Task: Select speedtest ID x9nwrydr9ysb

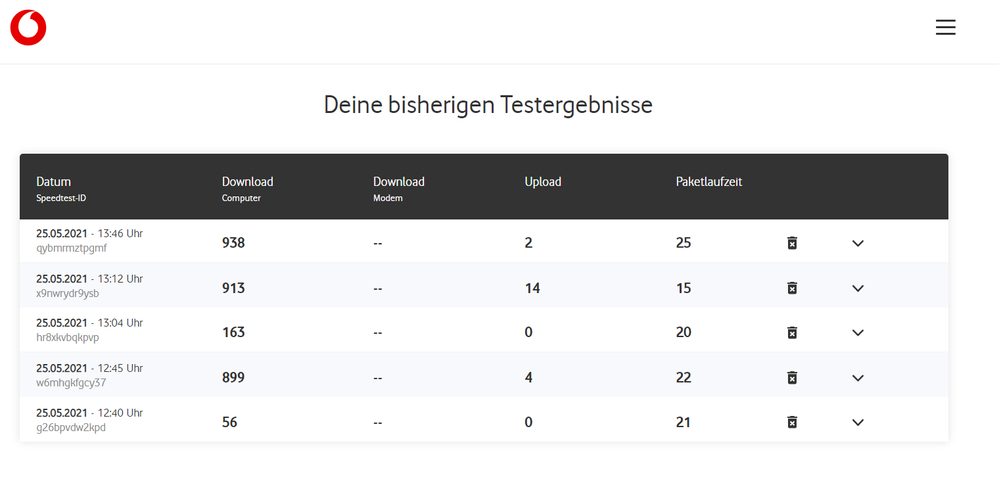Action: point(67,294)
